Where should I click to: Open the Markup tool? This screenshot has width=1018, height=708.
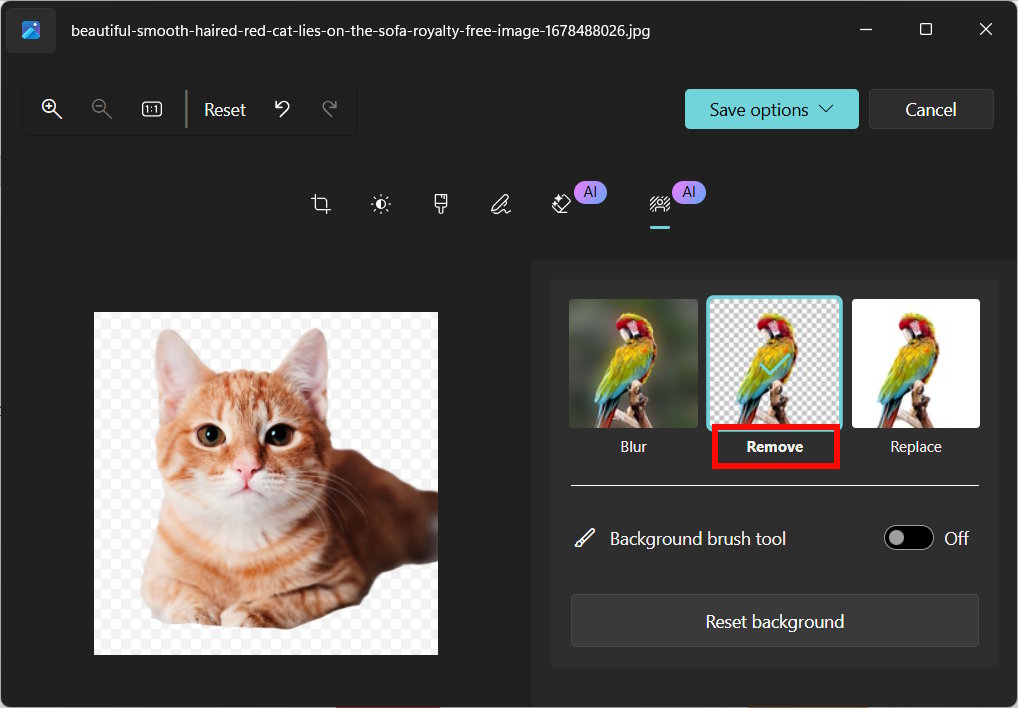point(500,203)
